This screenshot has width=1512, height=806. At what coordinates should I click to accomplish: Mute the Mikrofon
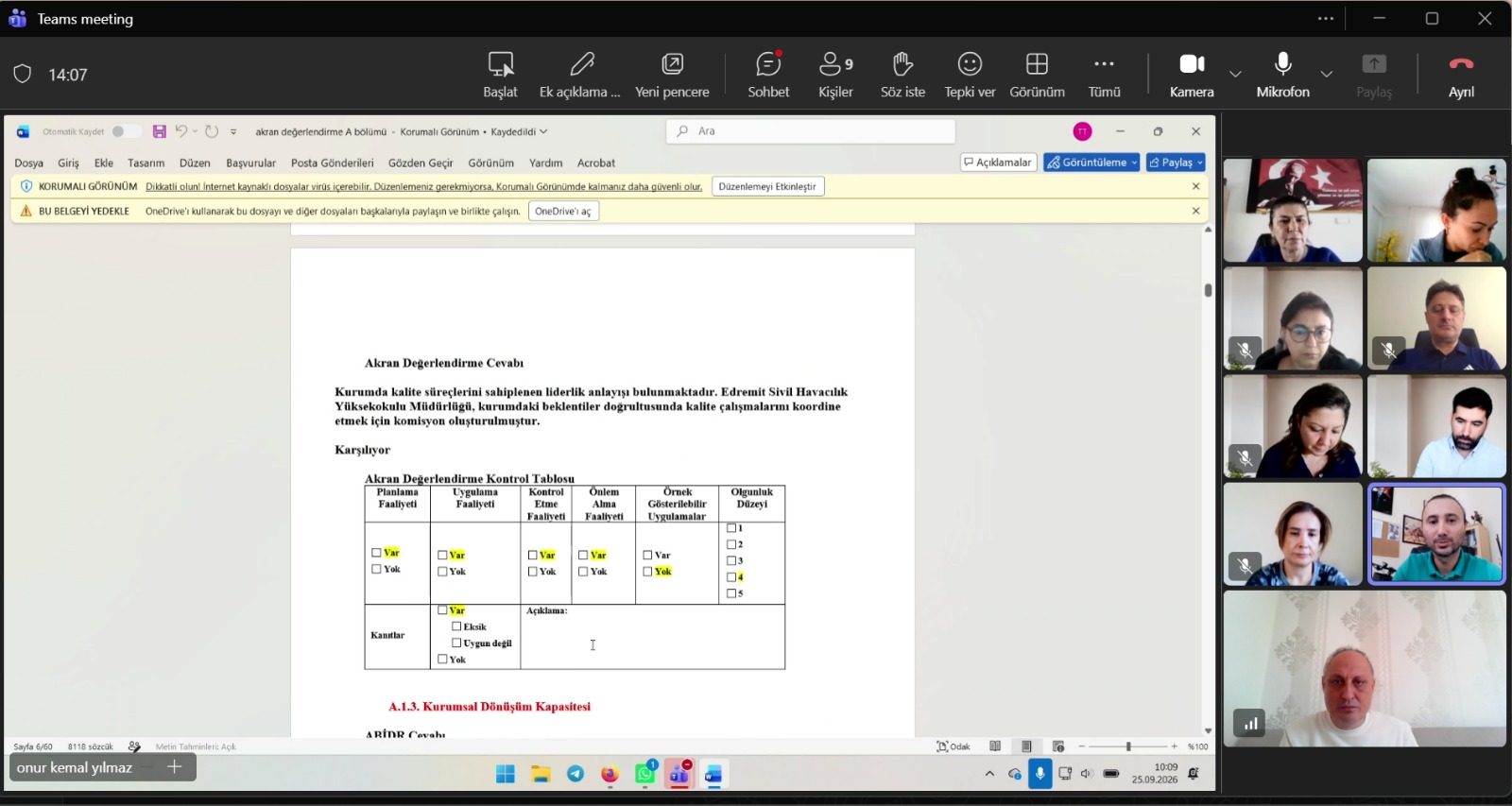coord(1282,75)
